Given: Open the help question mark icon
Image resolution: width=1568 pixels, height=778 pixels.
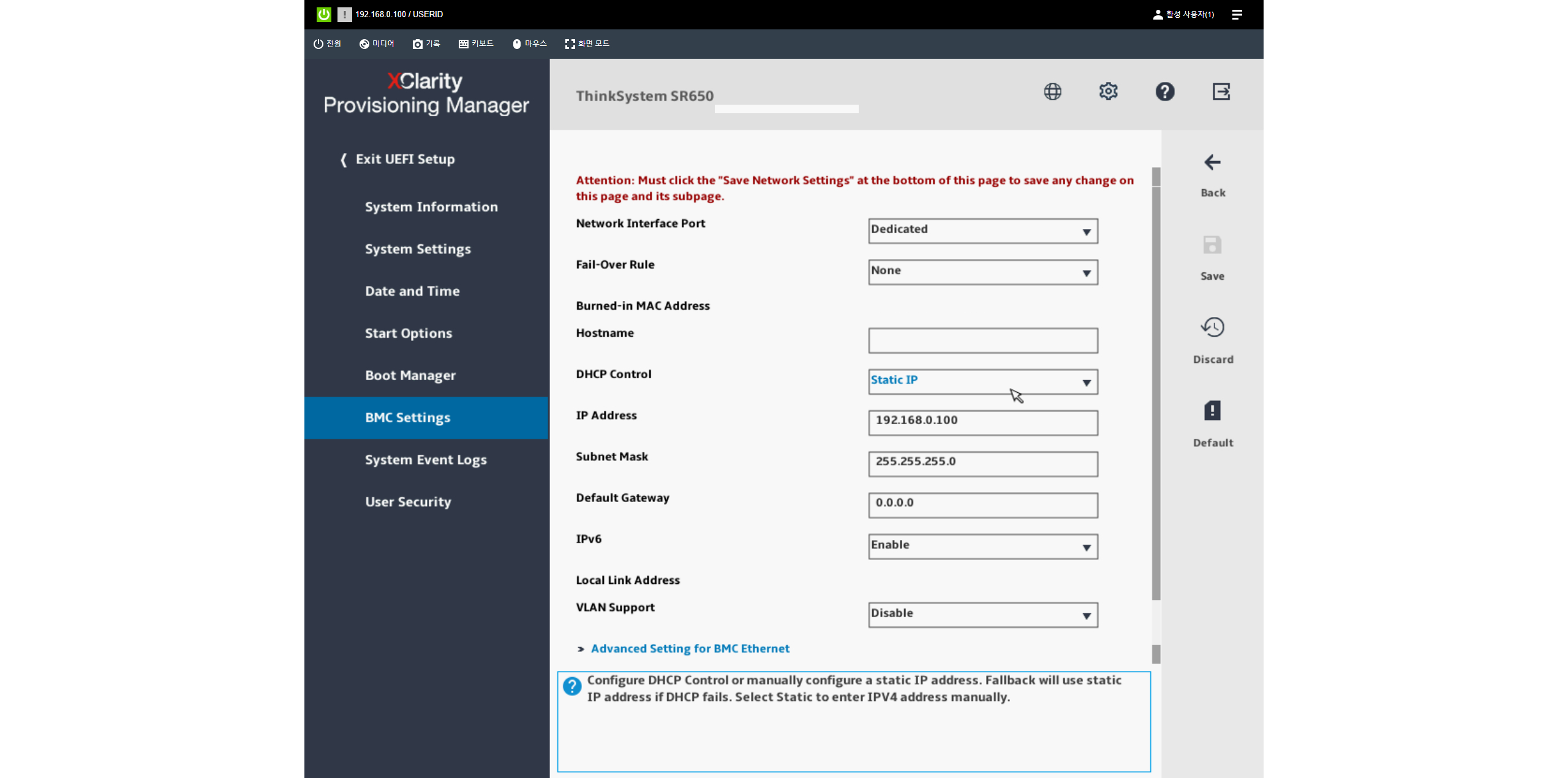Looking at the screenshot, I should click(1164, 92).
